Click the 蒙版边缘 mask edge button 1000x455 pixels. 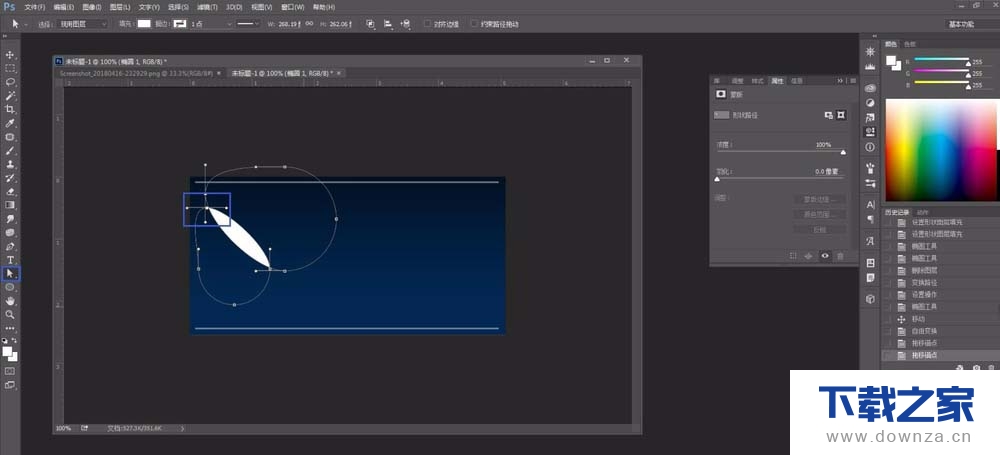(820, 200)
